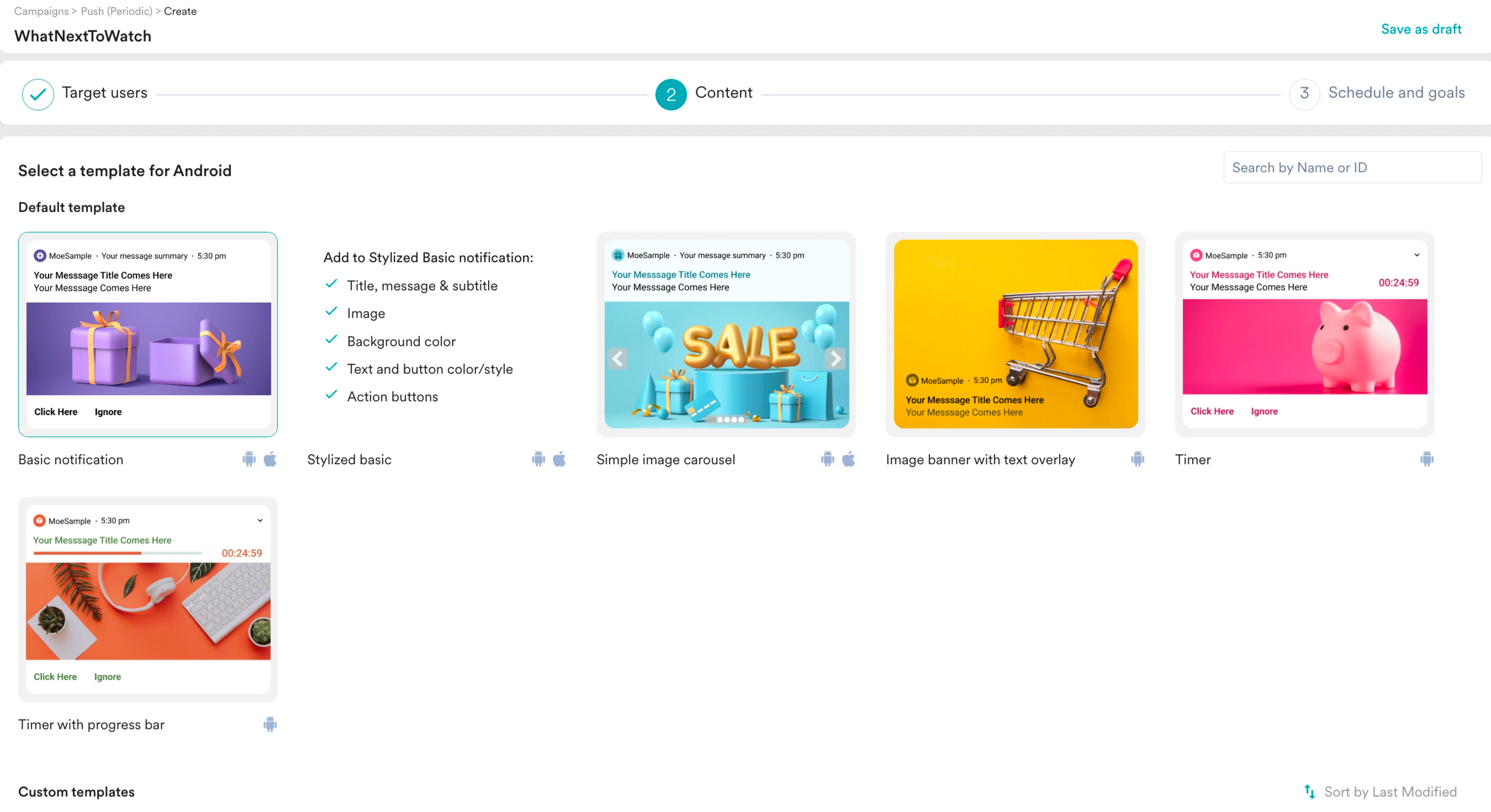Click carousel next arrow on SALE image
This screenshot has height=812, width=1491.
(x=835, y=359)
